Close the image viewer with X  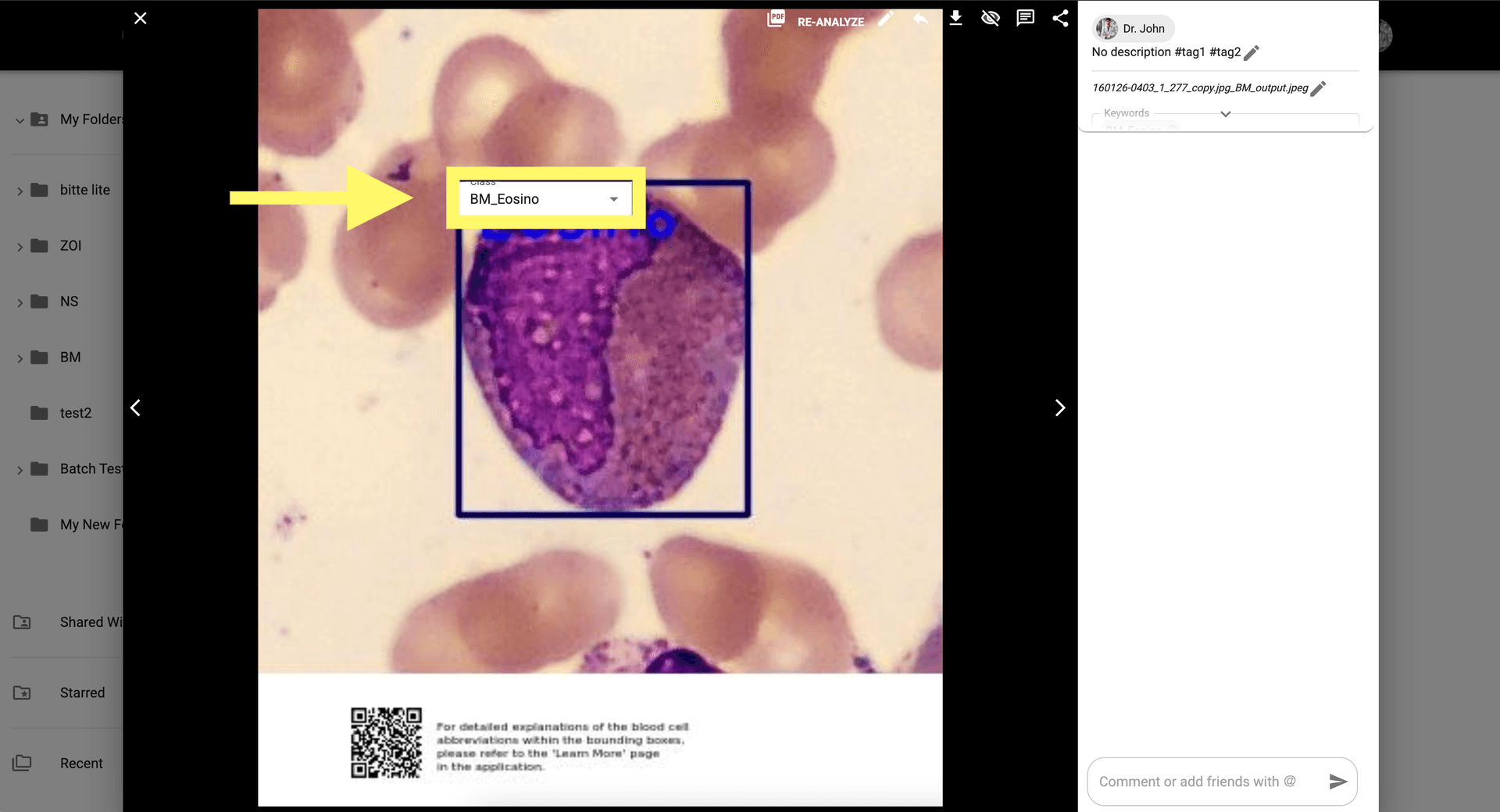pos(141,18)
